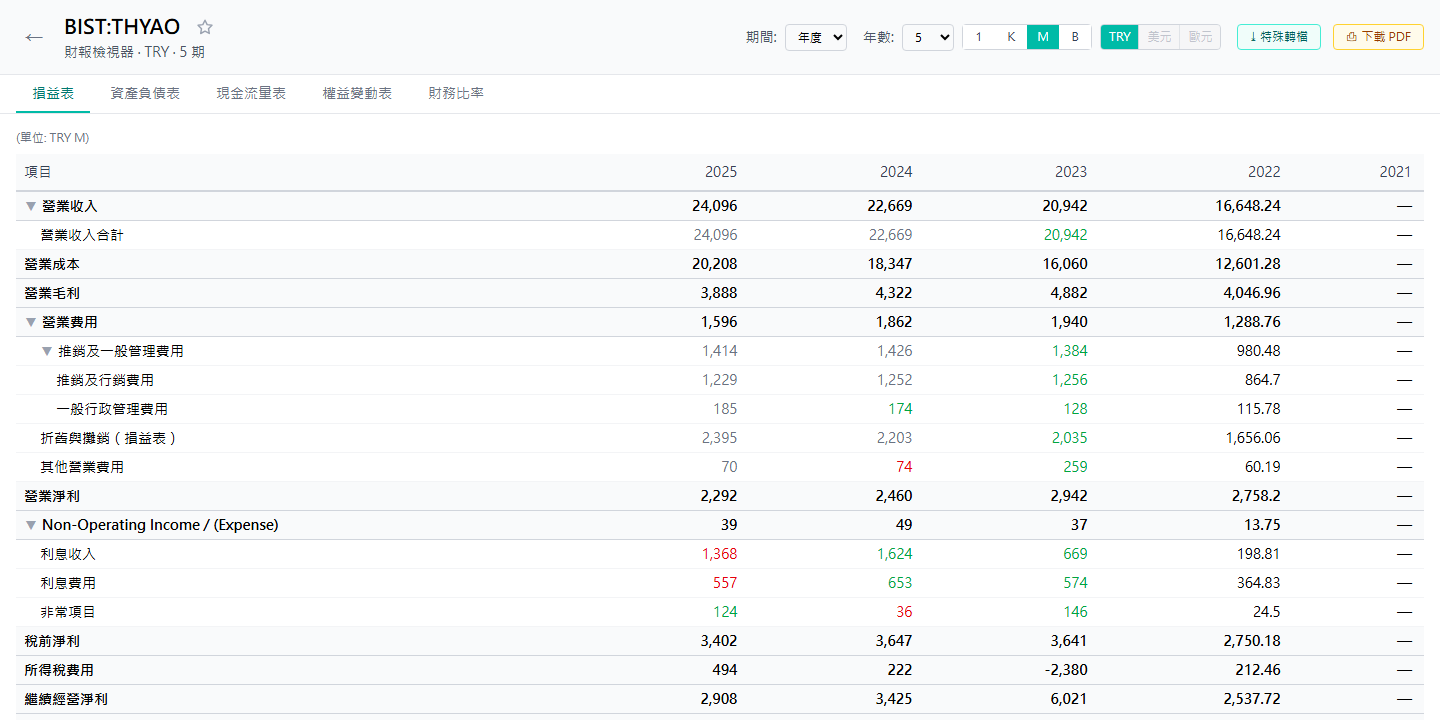This screenshot has width=1440, height=720.
Task: Click the 20,208 cost of revenue value
Action: click(x=714, y=264)
